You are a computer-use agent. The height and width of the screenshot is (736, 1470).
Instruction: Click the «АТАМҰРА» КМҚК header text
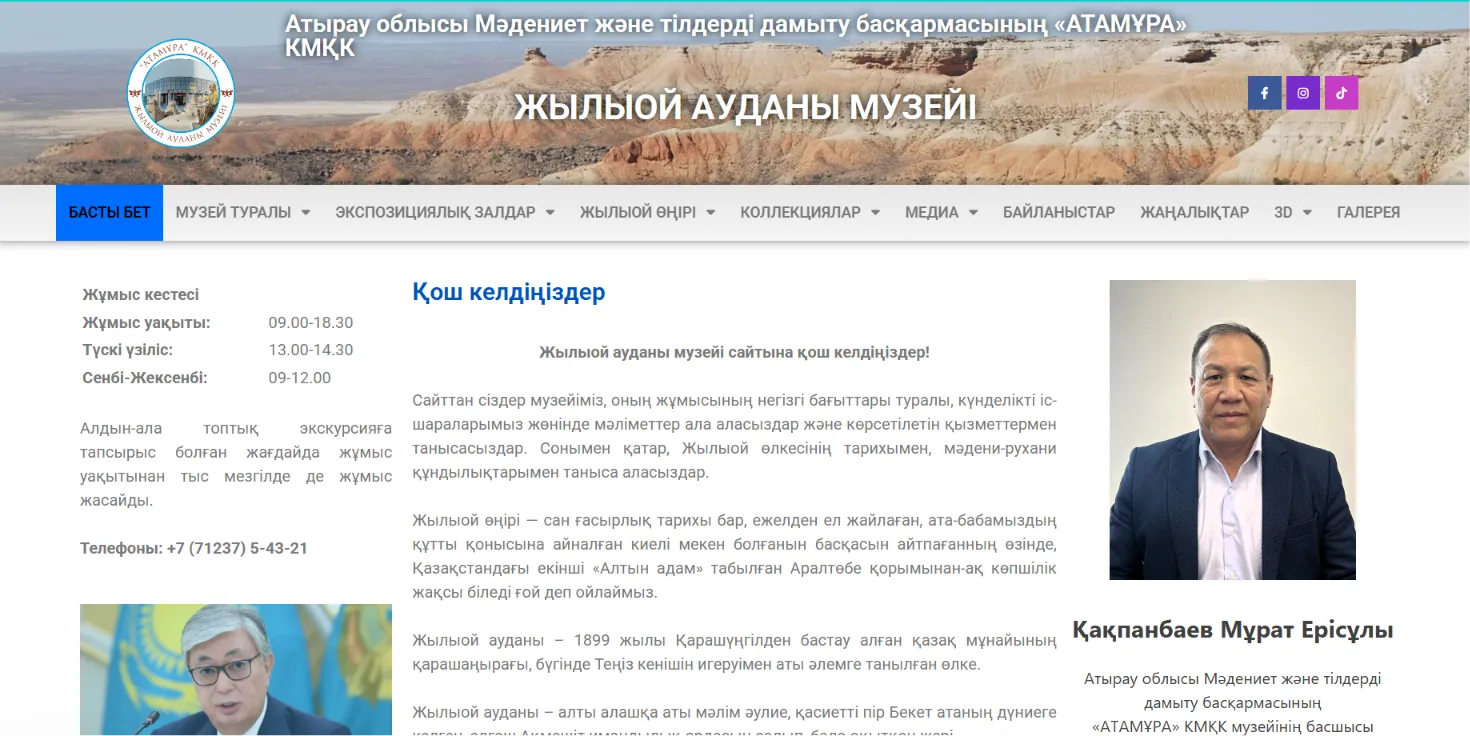tap(735, 35)
